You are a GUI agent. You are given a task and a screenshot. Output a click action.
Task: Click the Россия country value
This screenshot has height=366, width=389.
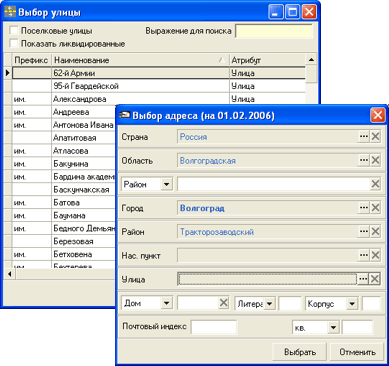point(193,137)
